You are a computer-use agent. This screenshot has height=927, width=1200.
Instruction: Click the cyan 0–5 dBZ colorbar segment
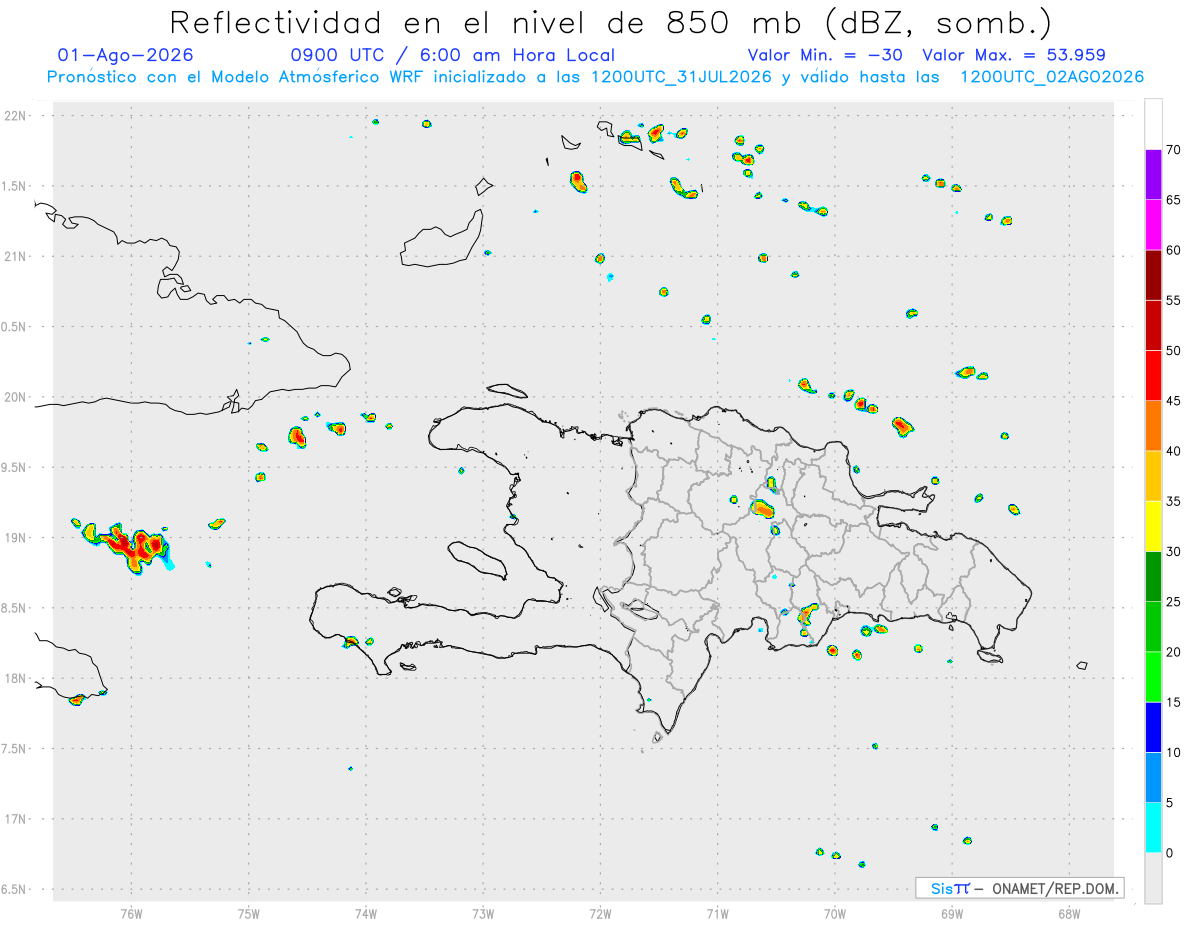point(1153,828)
